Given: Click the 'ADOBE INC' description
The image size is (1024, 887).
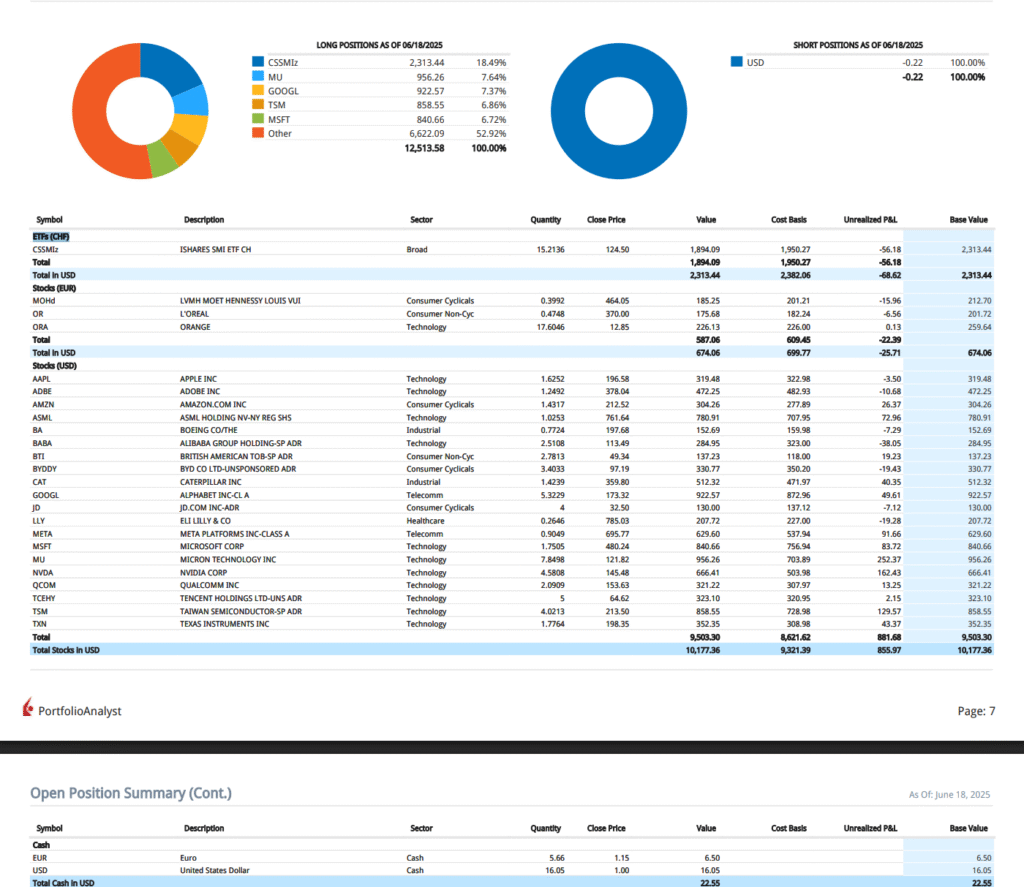Looking at the screenshot, I should click(x=200, y=391).
